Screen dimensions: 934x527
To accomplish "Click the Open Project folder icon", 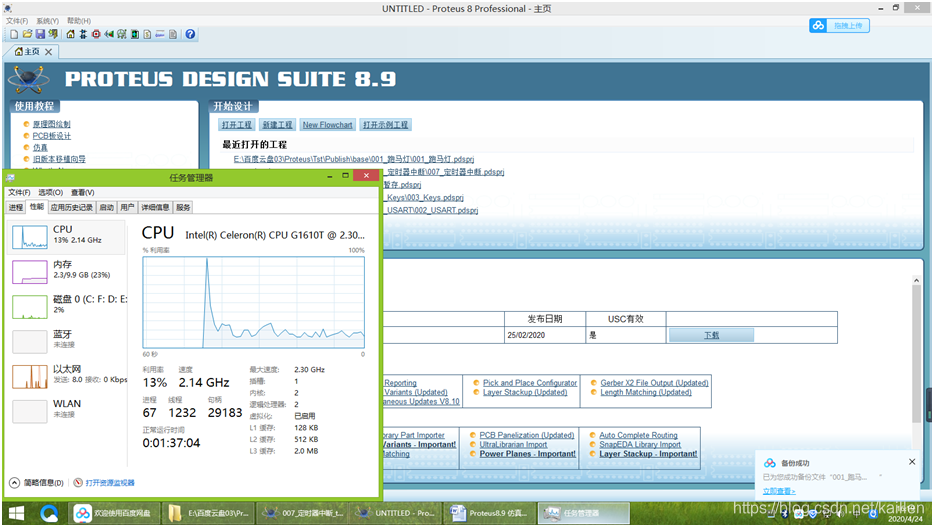I will click(27, 34).
